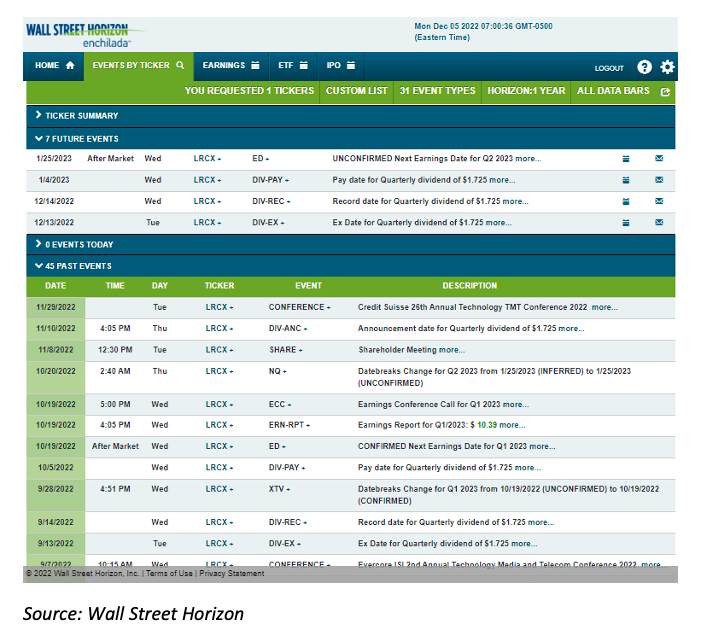
Task: Open Terms of Use link
Action: (169, 573)
